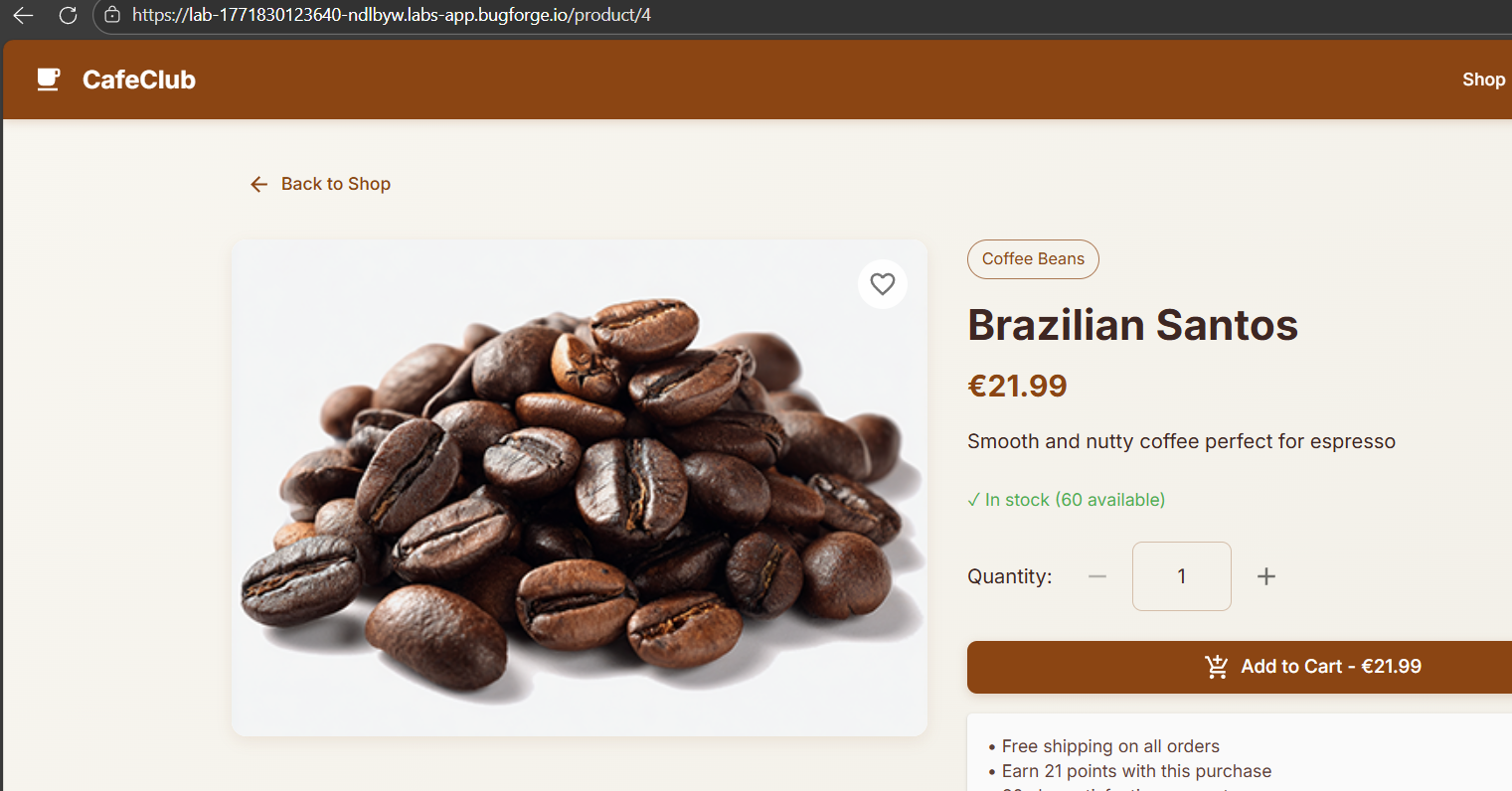The image size is (1512, 791).
Task: Click the Earn 21 points info line
Action: 1136,771
